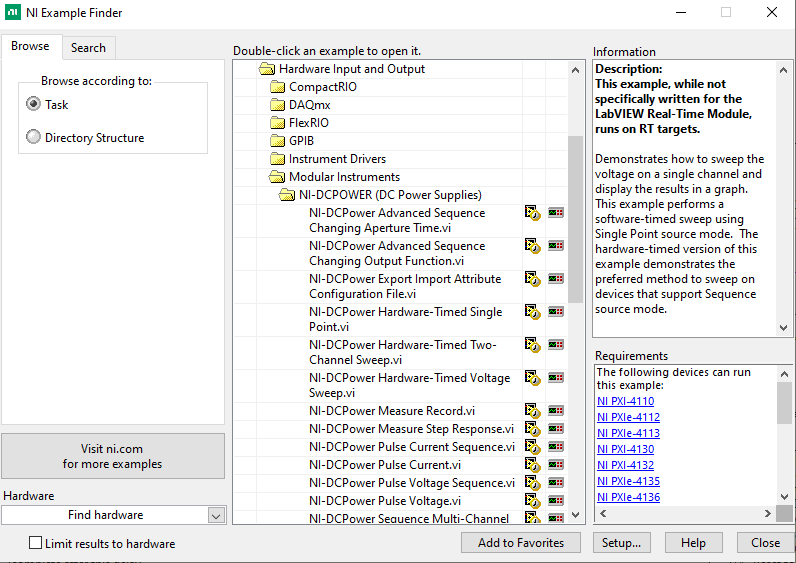The width and height of the screenshot is (796, 563).
Task: Open the NI PXIe-4113 device link
Action: 628,433
